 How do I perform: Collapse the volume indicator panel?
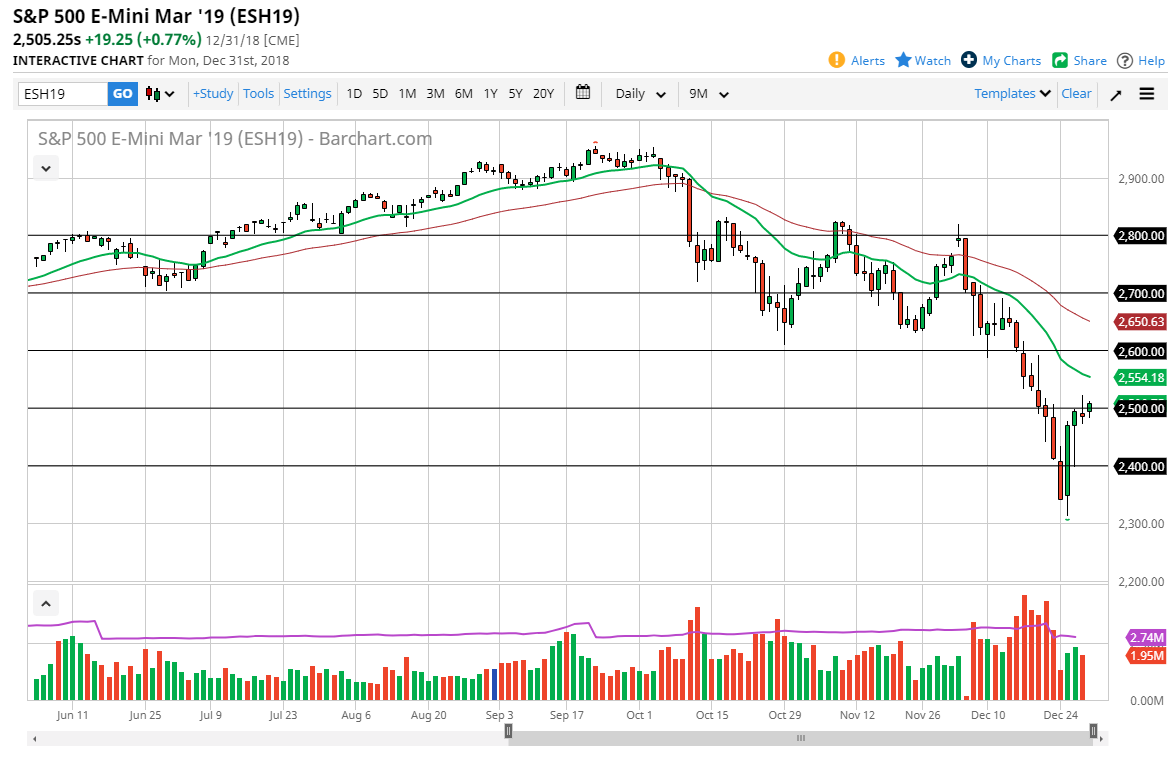[45, 603]
